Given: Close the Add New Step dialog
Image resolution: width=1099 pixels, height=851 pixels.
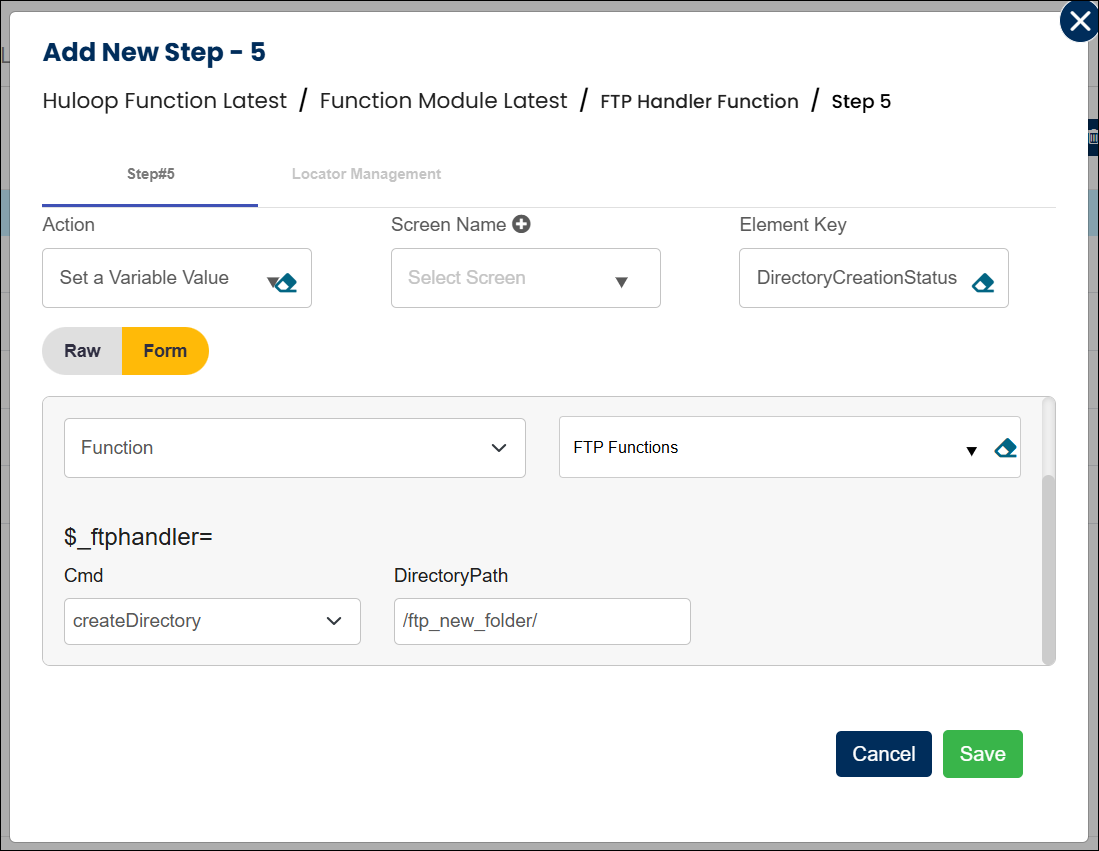Looking at the screenshot, I should coord(1079,21).
